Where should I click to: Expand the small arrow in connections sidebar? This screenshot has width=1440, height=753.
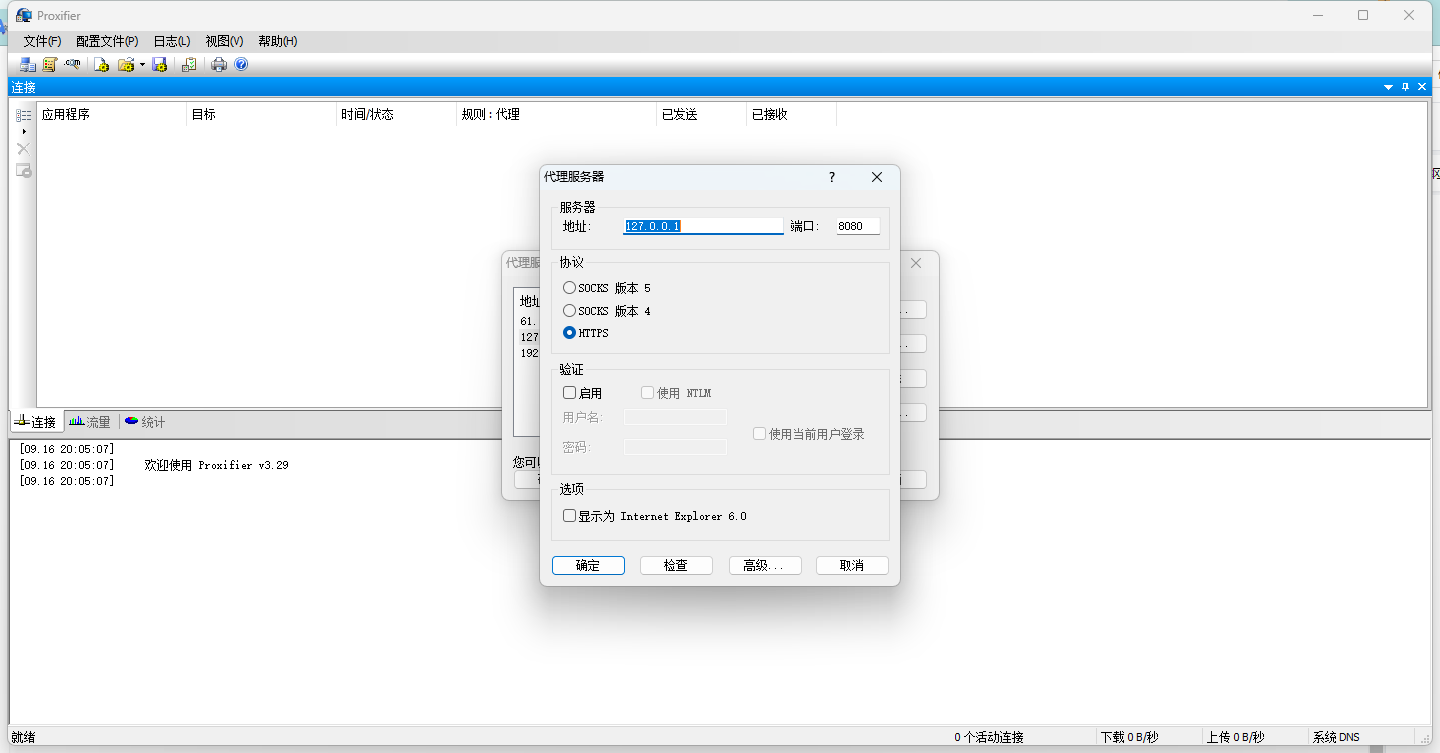point(24,132)
